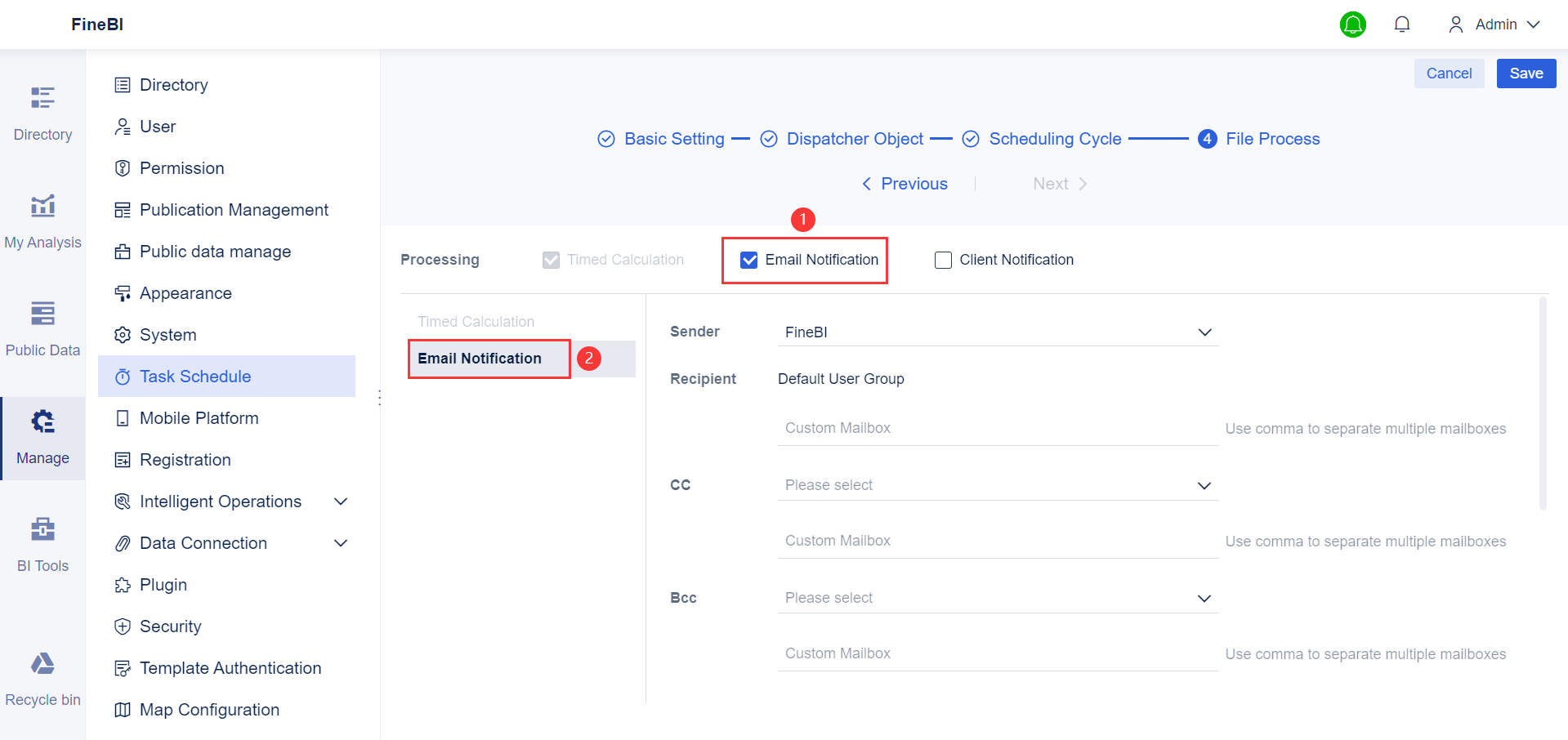Click the Mobile Platform phone icon

coord(123,418)
